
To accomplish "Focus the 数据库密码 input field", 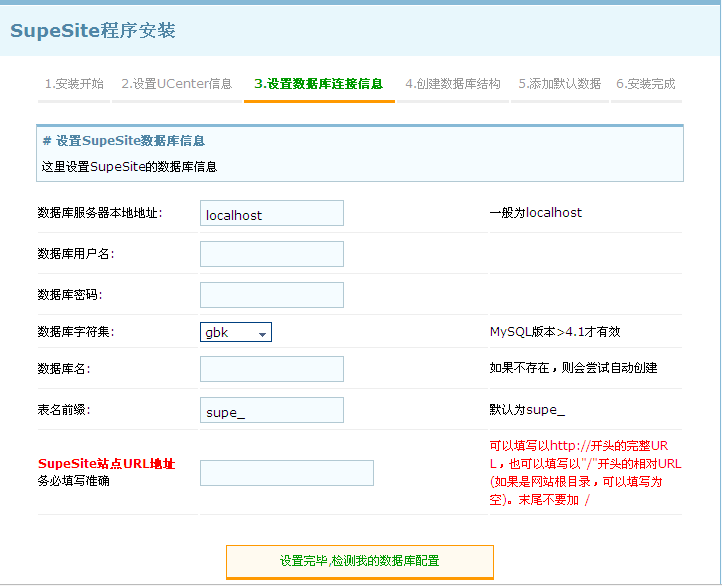I will click(272, 295).
